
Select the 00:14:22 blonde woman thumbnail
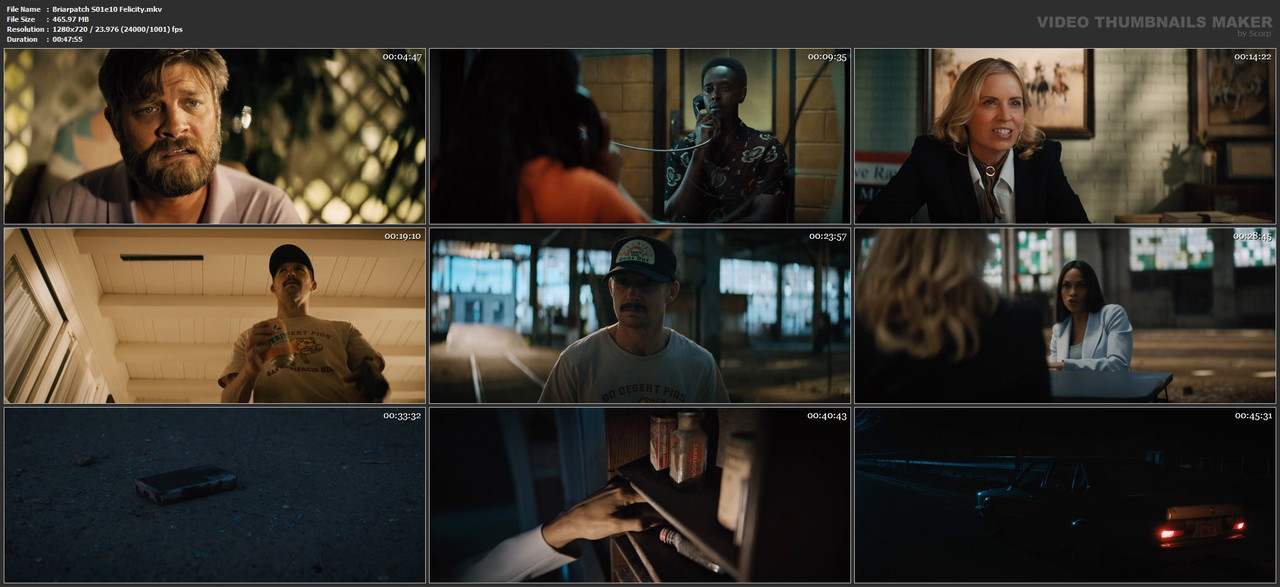(x=1065, y=136)
